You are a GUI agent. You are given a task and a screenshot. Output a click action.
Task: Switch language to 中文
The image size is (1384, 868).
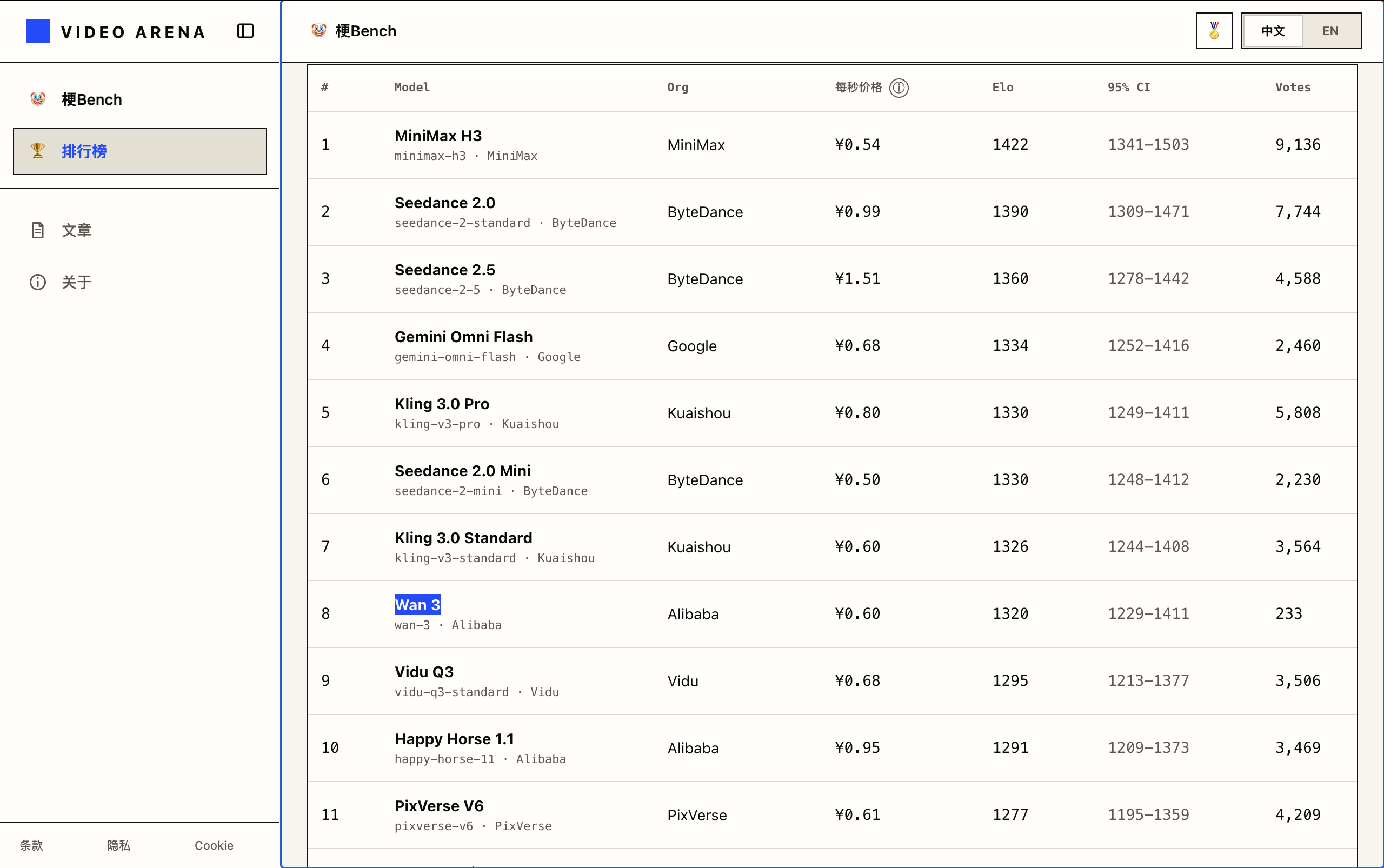click(x=1273, y=31)
